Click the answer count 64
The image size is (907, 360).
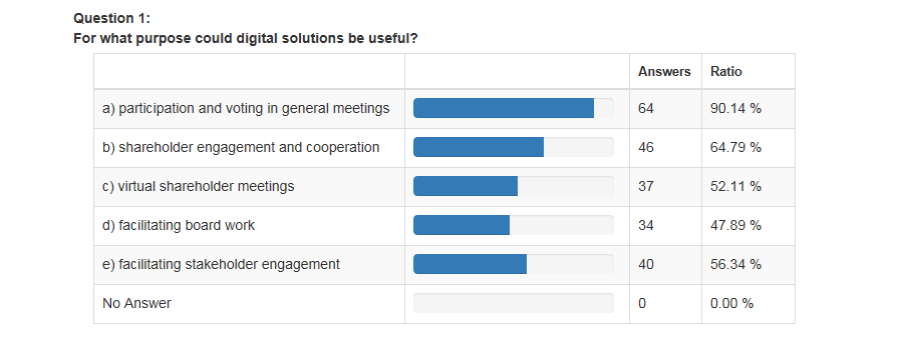click(x=646, y=108)
